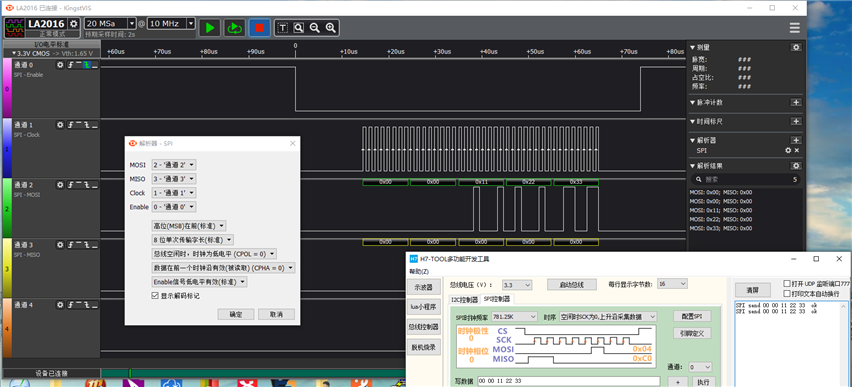Viewport: 852px width, 387px height.
Task: Click the zoom-to-fit magnifier icon
Action: point(298,27)
